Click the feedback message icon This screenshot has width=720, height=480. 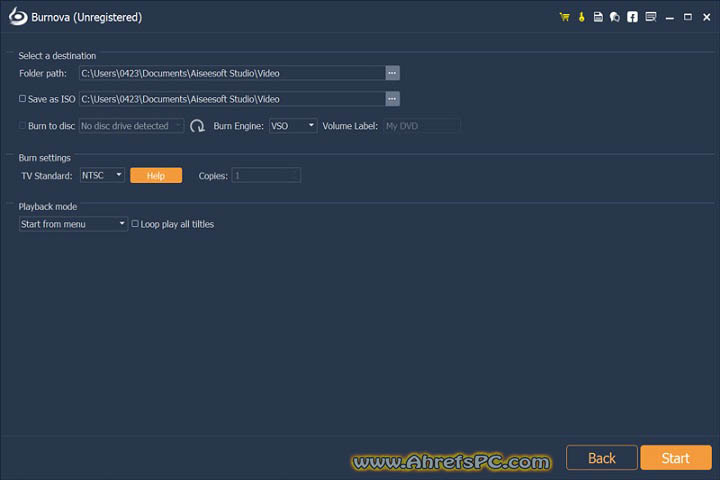click(x=651, y=17)
